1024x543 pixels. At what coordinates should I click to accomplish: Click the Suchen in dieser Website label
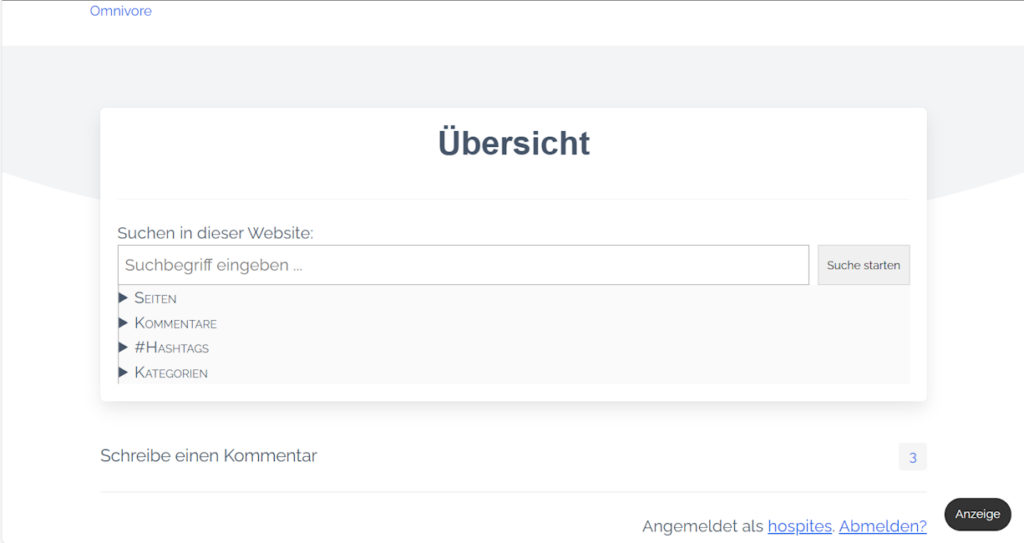[215, 233]
